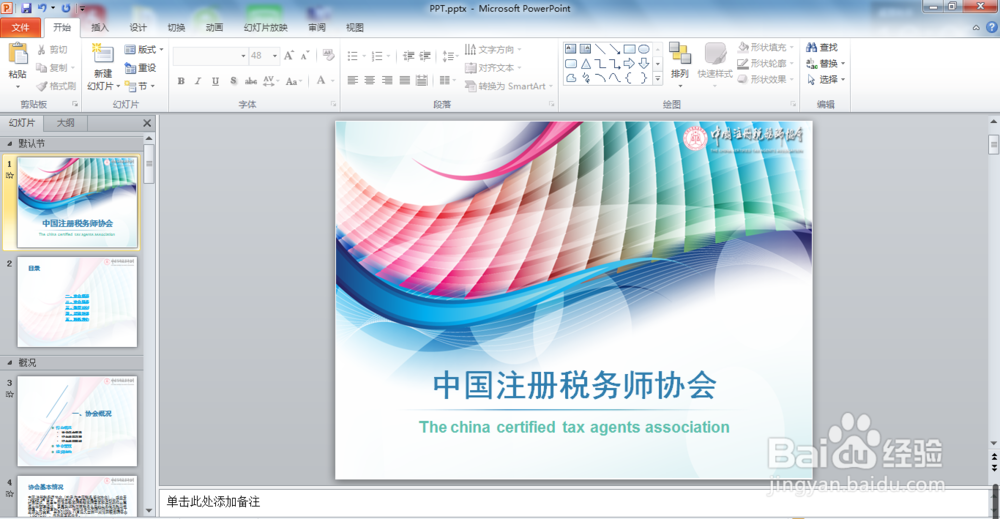Select the text box shape in shapes gallery
The height and width of the screenshot is (519, 1000).
pyautogui.click(x=571, y=49)
